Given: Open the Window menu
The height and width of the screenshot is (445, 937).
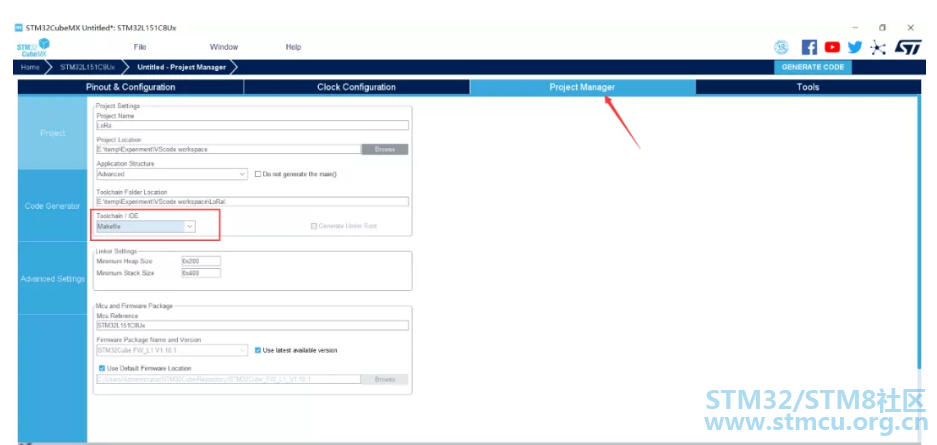Looking at the screenshot, I should tap(223, 47).
